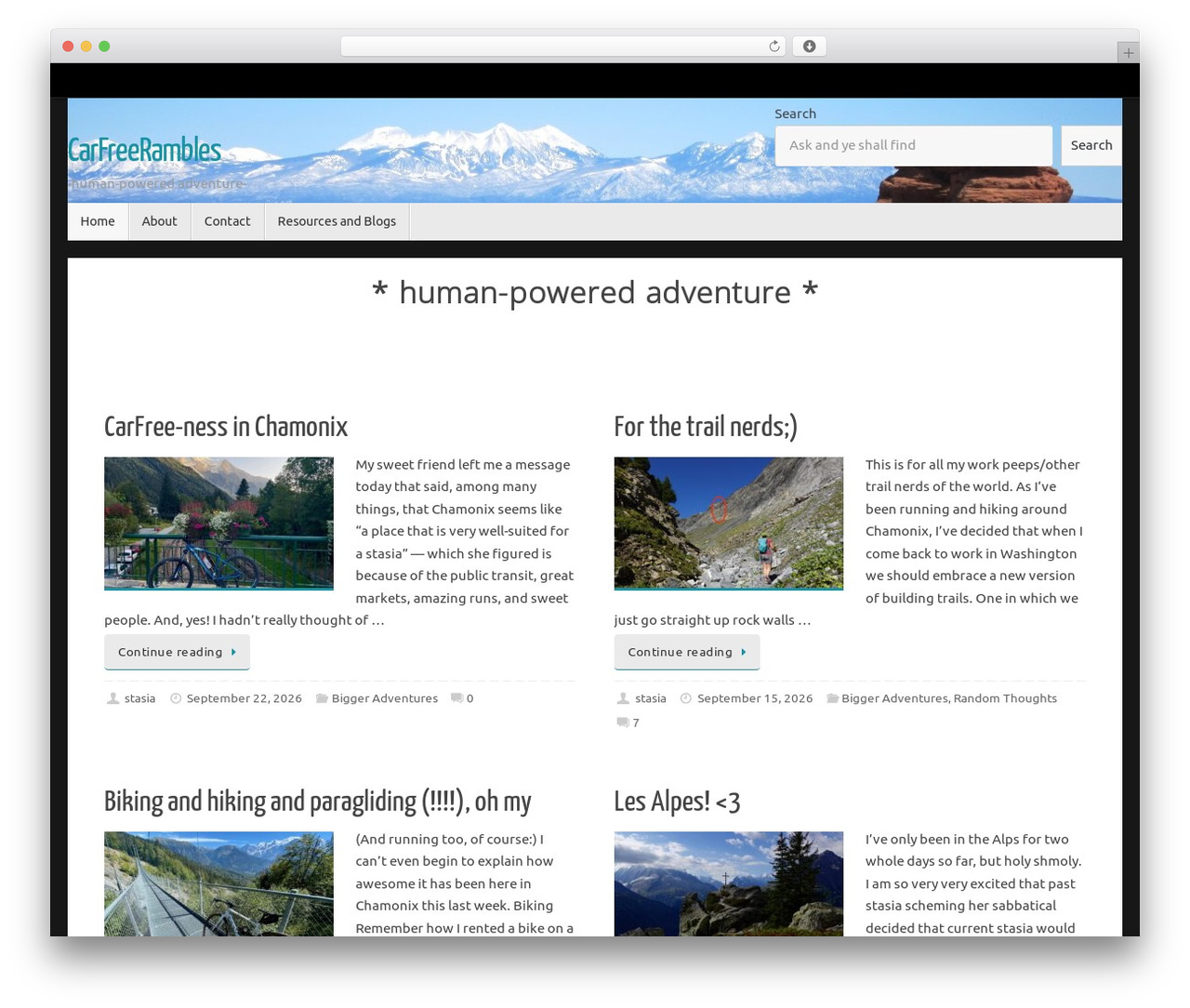The height and width of the screenshot is (1008, 1190).
Task: Focus the 'Ask and ye shall find' search field
Action: (x=914, y=146)
